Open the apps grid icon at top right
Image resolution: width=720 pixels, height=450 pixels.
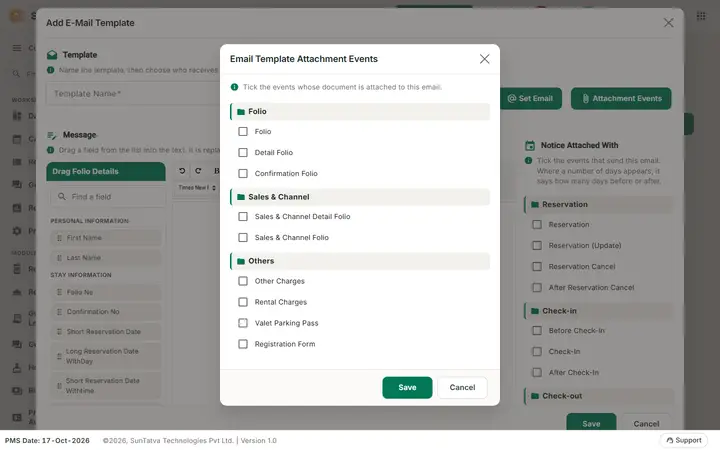(701, 16)
